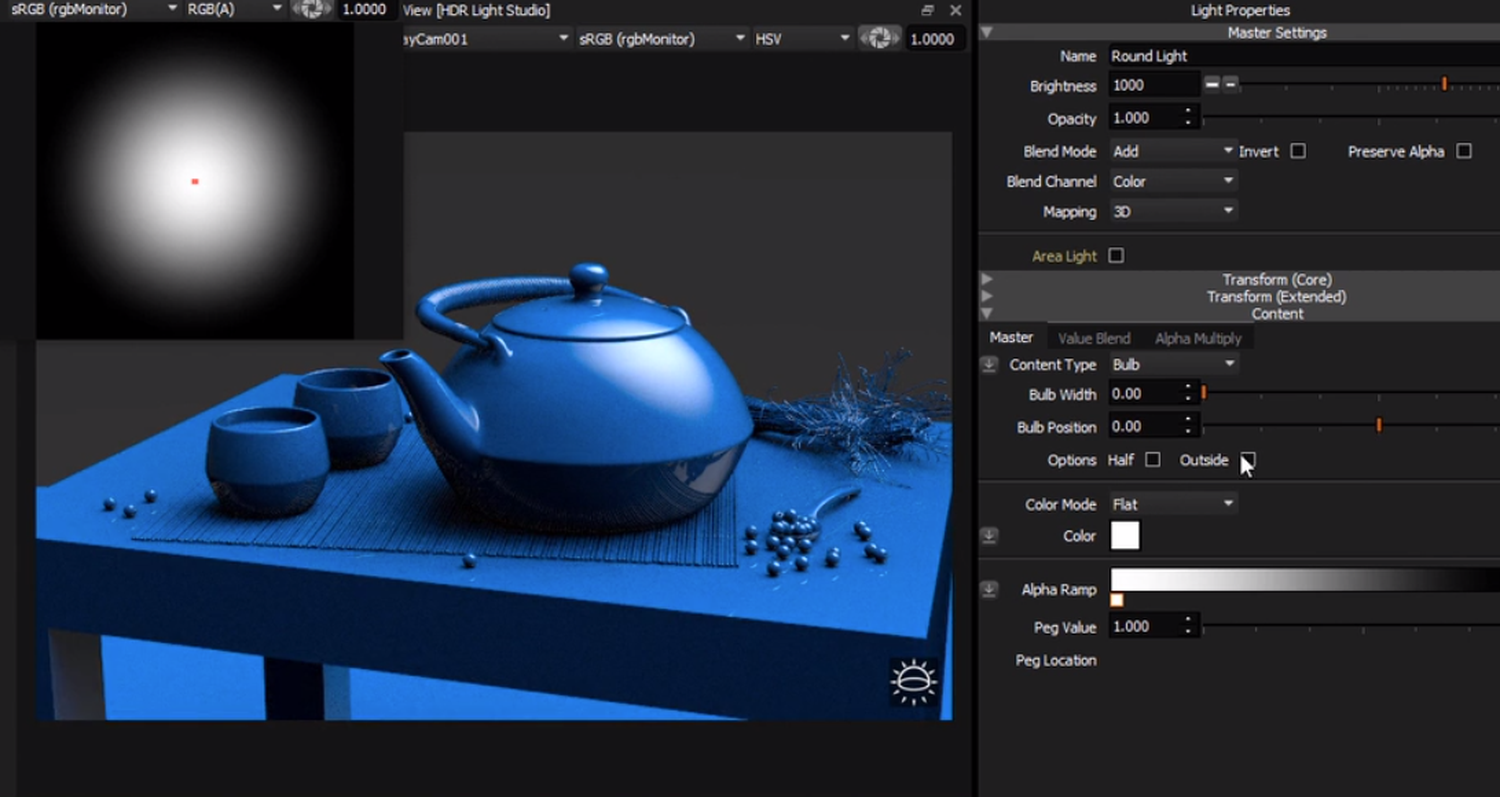
Task: Enable the Outside option checkbox
Action: click(1247, 460)
